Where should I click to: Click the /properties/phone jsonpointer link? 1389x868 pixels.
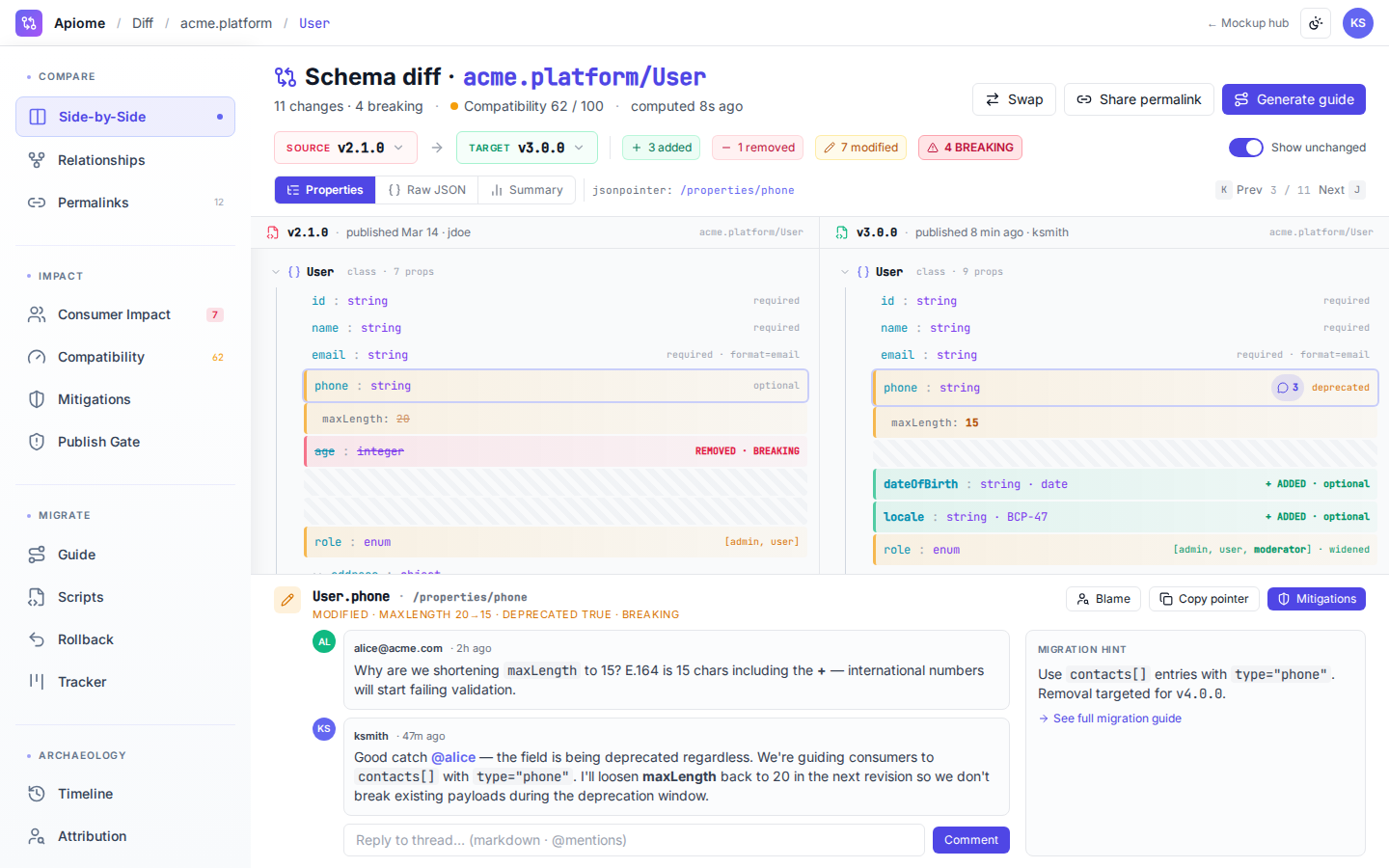click(737, 190)
